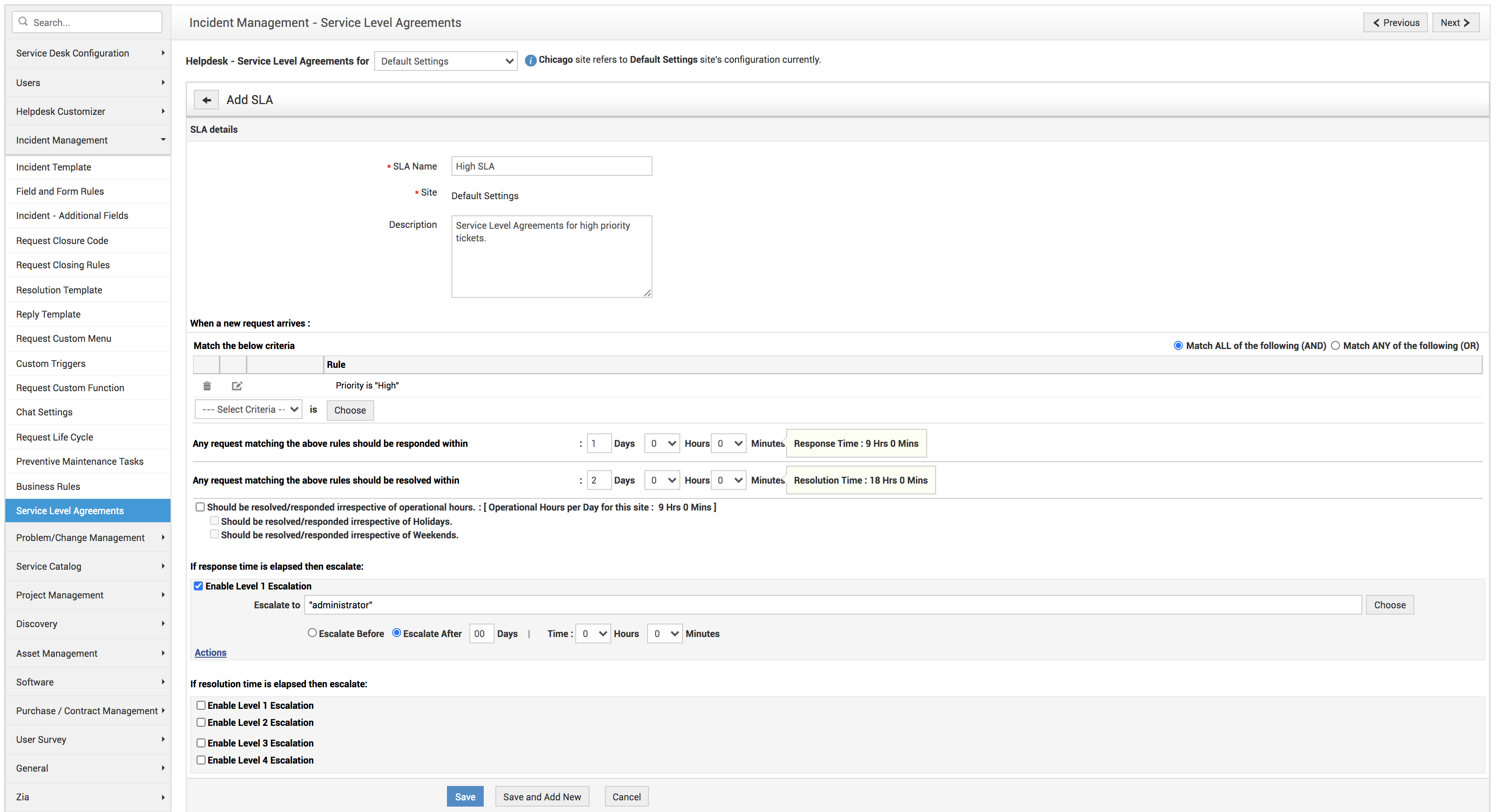
Task: Open response time Hours dropdown
Action: click(x=662, y=444)
